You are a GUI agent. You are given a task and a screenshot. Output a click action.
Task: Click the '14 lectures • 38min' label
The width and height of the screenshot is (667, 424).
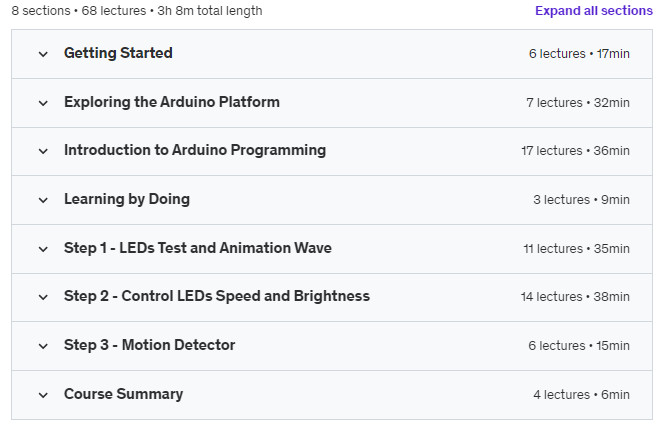pos(575,296)
